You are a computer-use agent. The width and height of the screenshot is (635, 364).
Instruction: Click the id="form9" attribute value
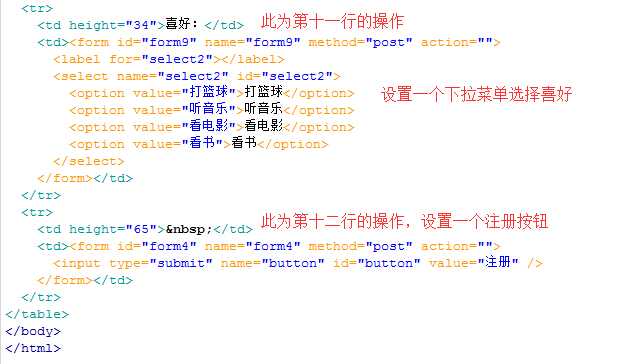[157, 42]
